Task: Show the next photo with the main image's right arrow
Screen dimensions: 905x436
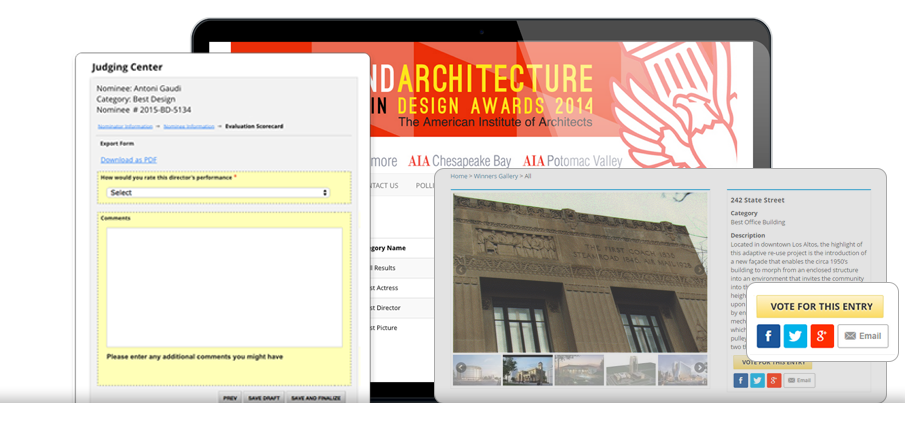Action: (x=699, y=270)
